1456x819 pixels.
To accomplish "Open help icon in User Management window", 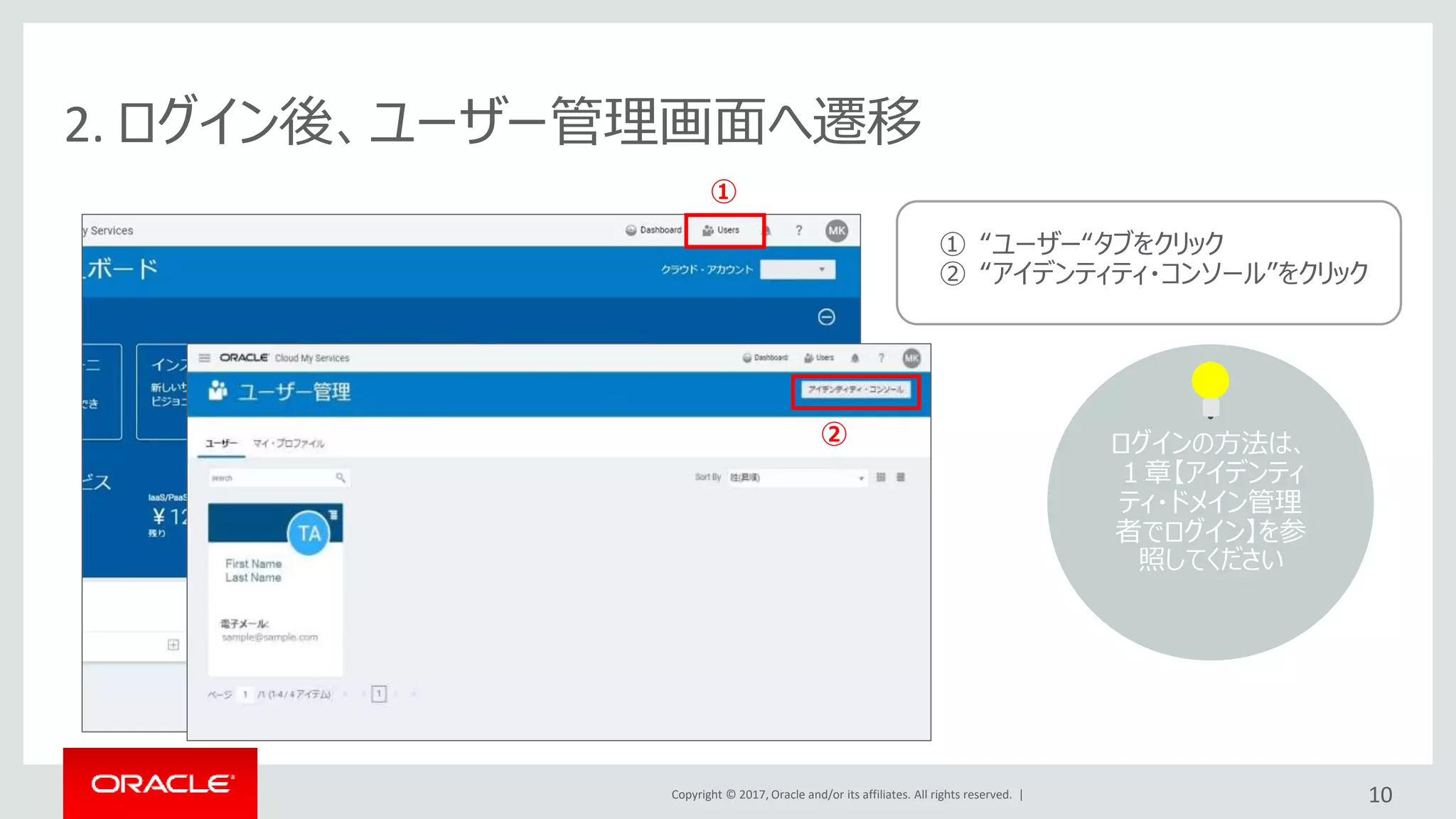I will tap(881, 358).
